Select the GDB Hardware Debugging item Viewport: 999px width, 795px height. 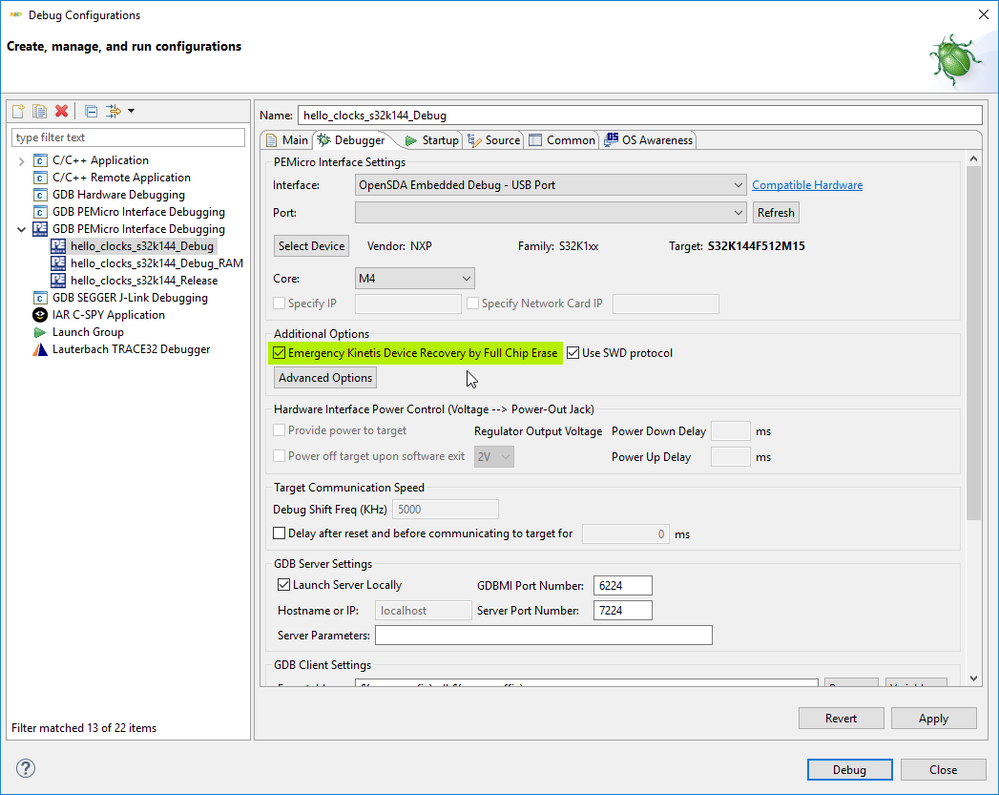[x=118, y=194]
